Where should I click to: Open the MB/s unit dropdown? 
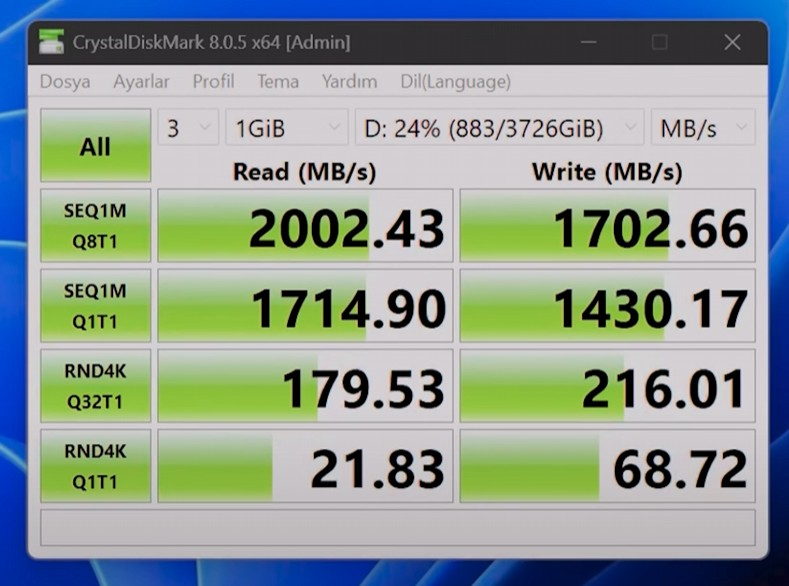(x=703, y=128)
